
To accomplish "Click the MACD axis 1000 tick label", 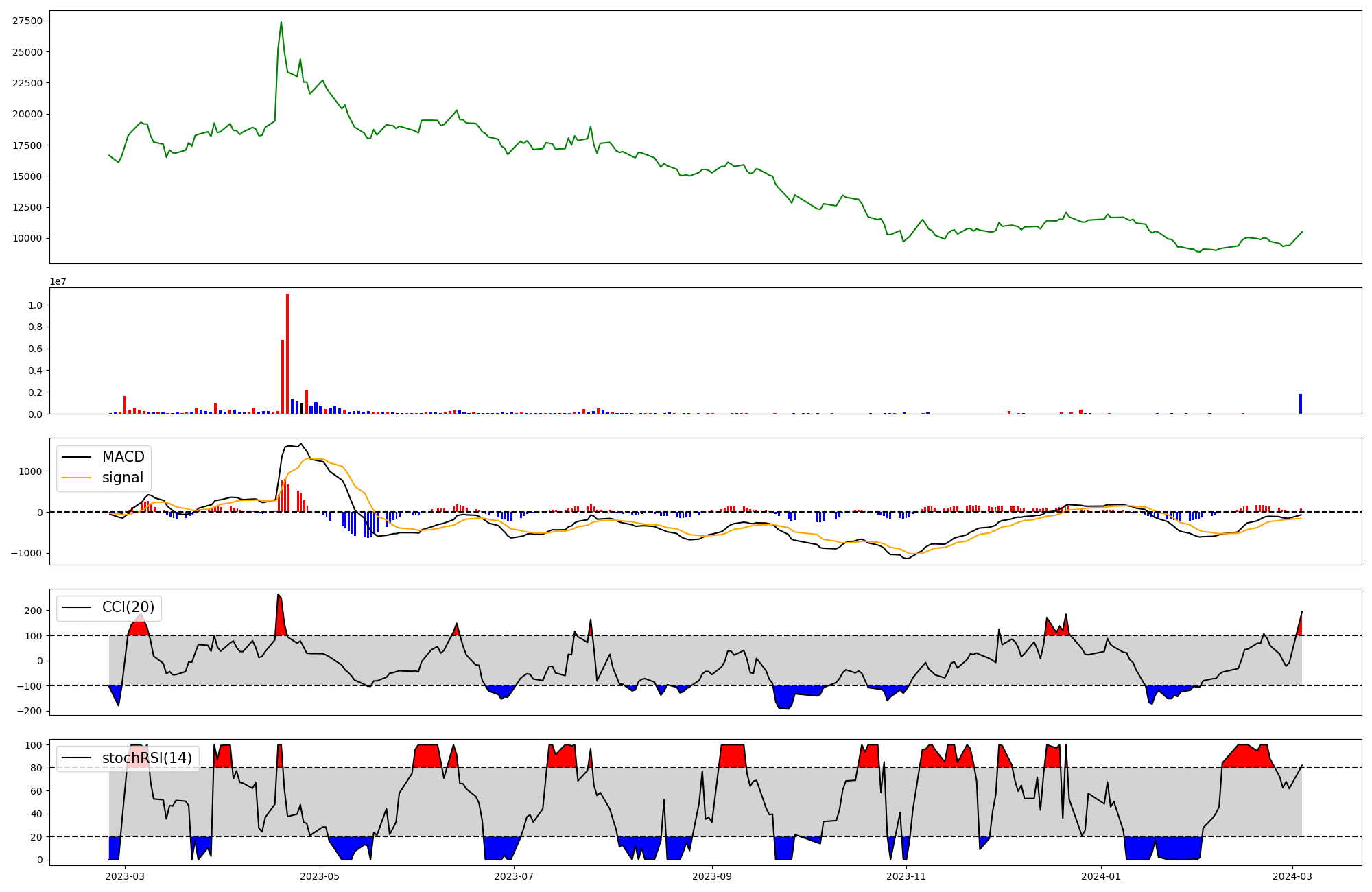I will point(30,471).
